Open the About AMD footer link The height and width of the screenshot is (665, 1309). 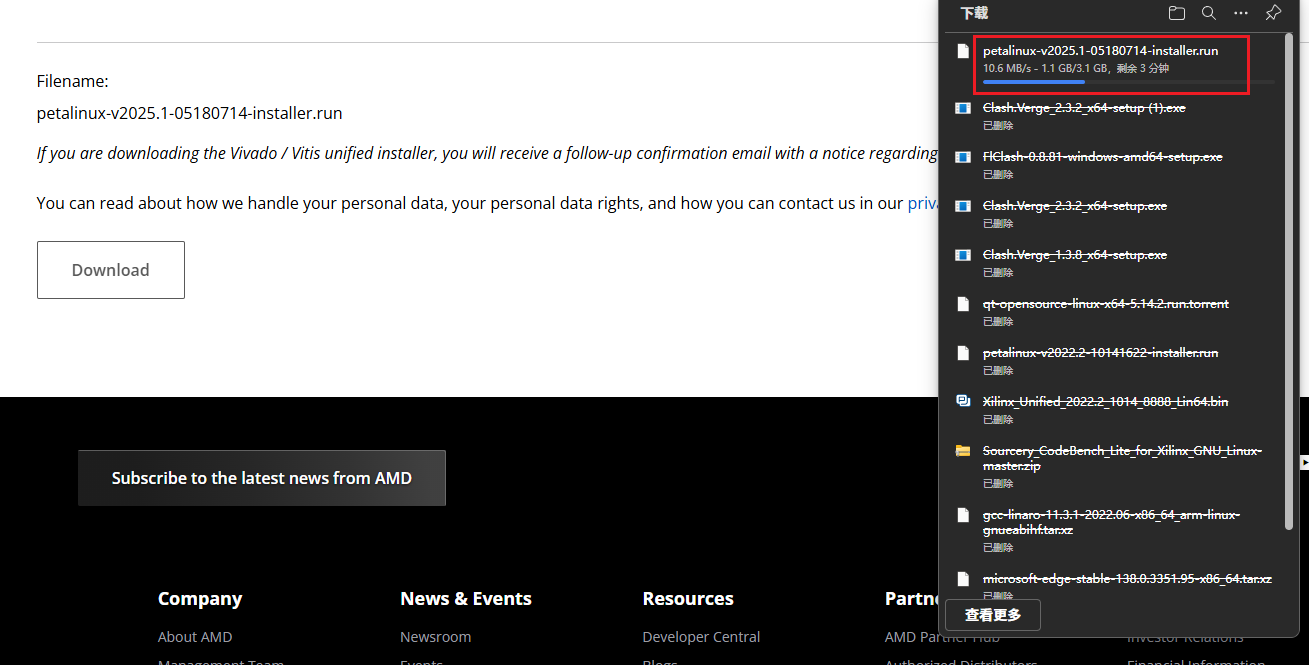click(195, 637)
